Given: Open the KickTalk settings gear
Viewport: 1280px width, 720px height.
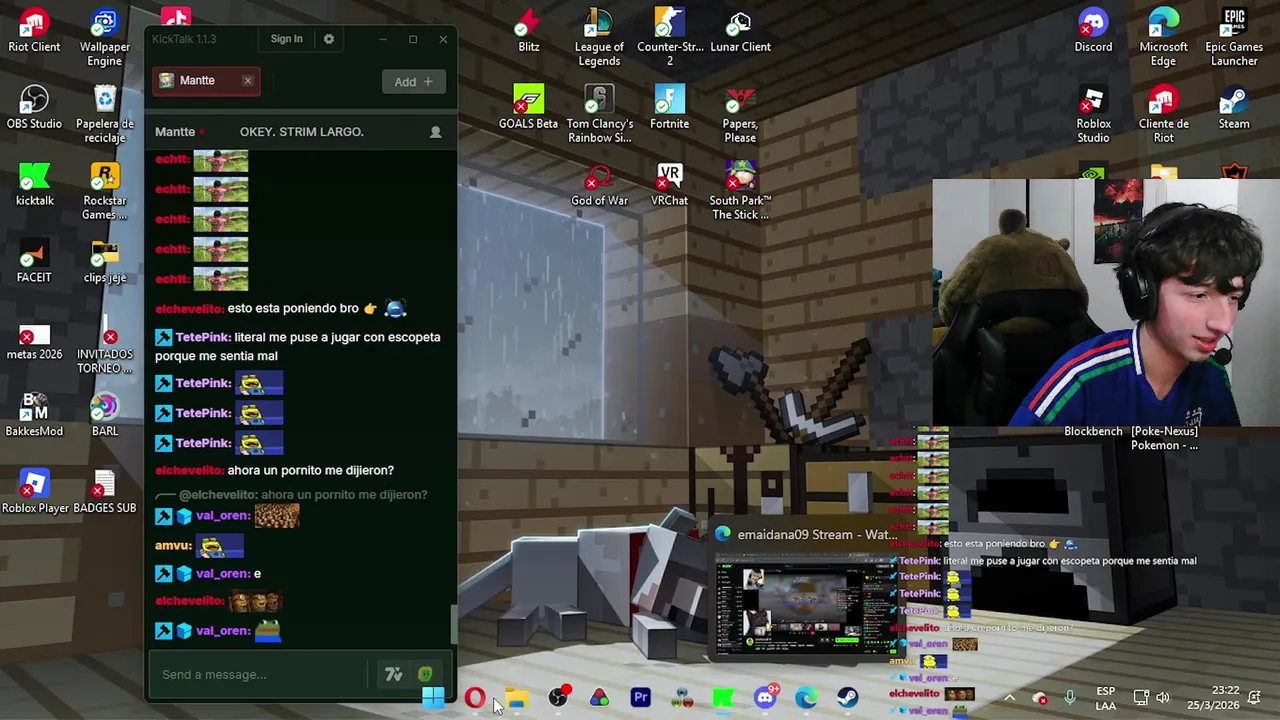Looking at the screenshot, I should click(329, 39).
